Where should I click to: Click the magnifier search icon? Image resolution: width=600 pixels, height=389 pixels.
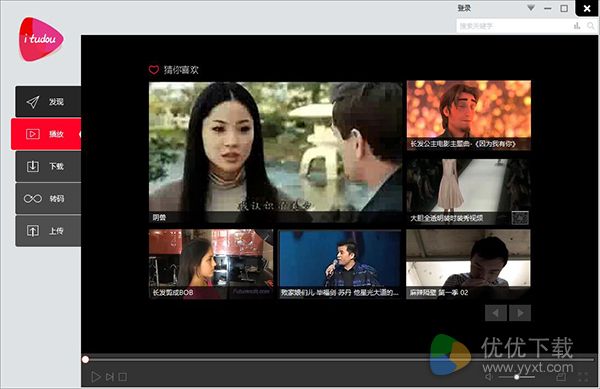591,26
